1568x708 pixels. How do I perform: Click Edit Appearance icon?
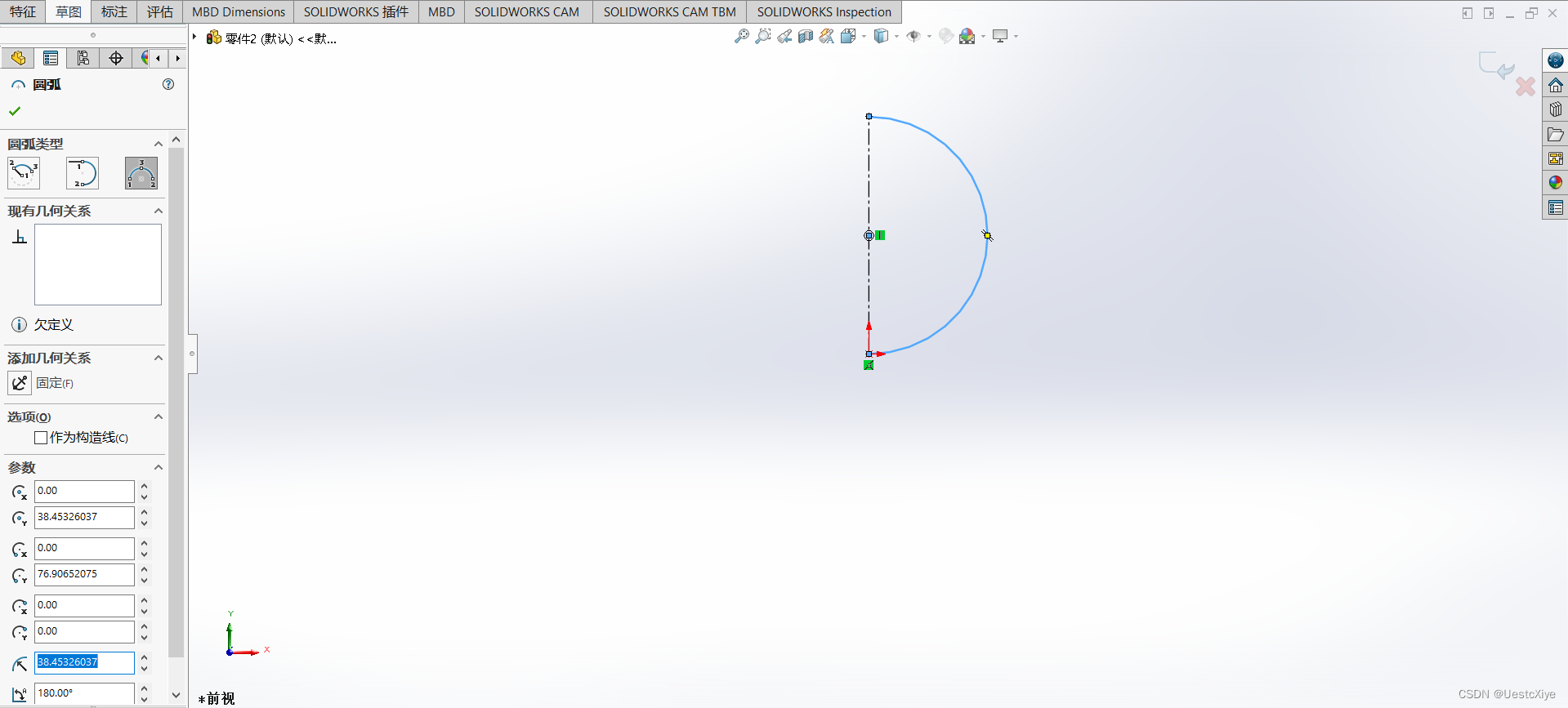[x=945, y=36]
